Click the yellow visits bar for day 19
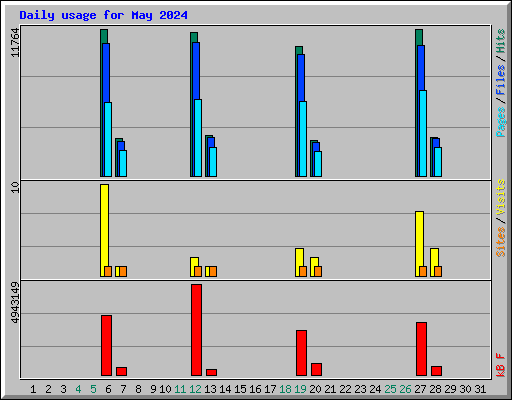 pyautogui.click(x=299, y=257)
